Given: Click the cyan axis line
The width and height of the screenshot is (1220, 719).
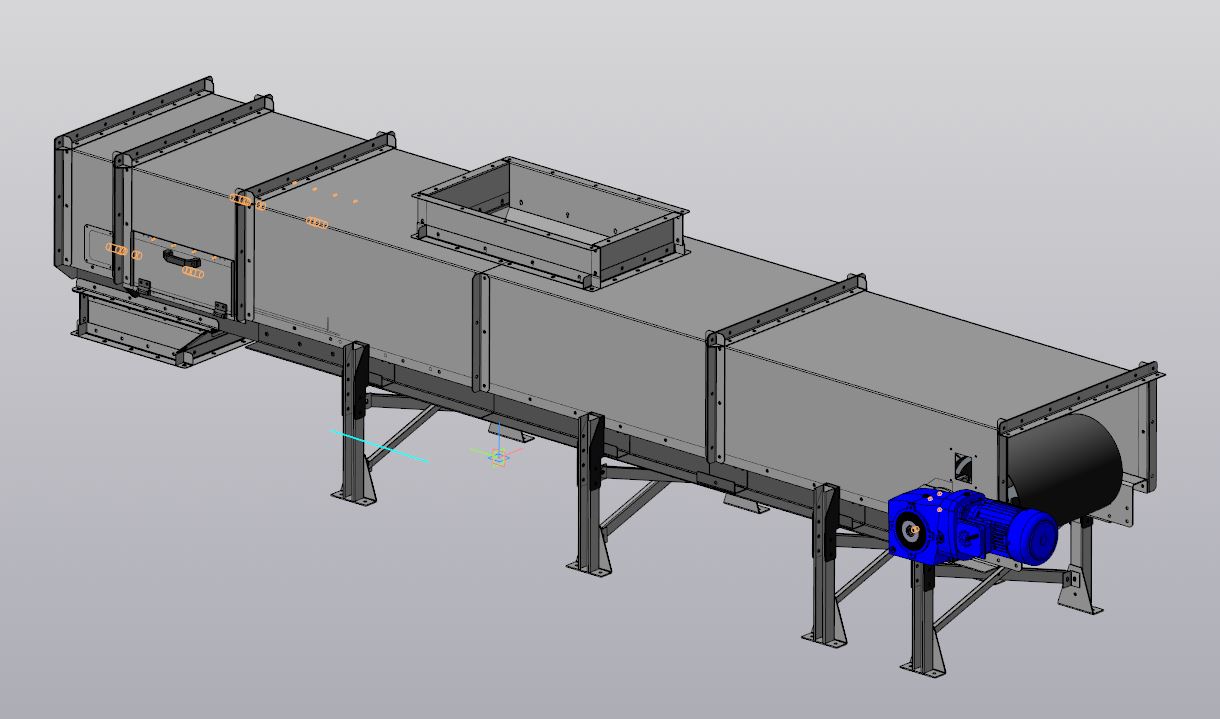Looking at the screenshot, I should tap(380, 447).
